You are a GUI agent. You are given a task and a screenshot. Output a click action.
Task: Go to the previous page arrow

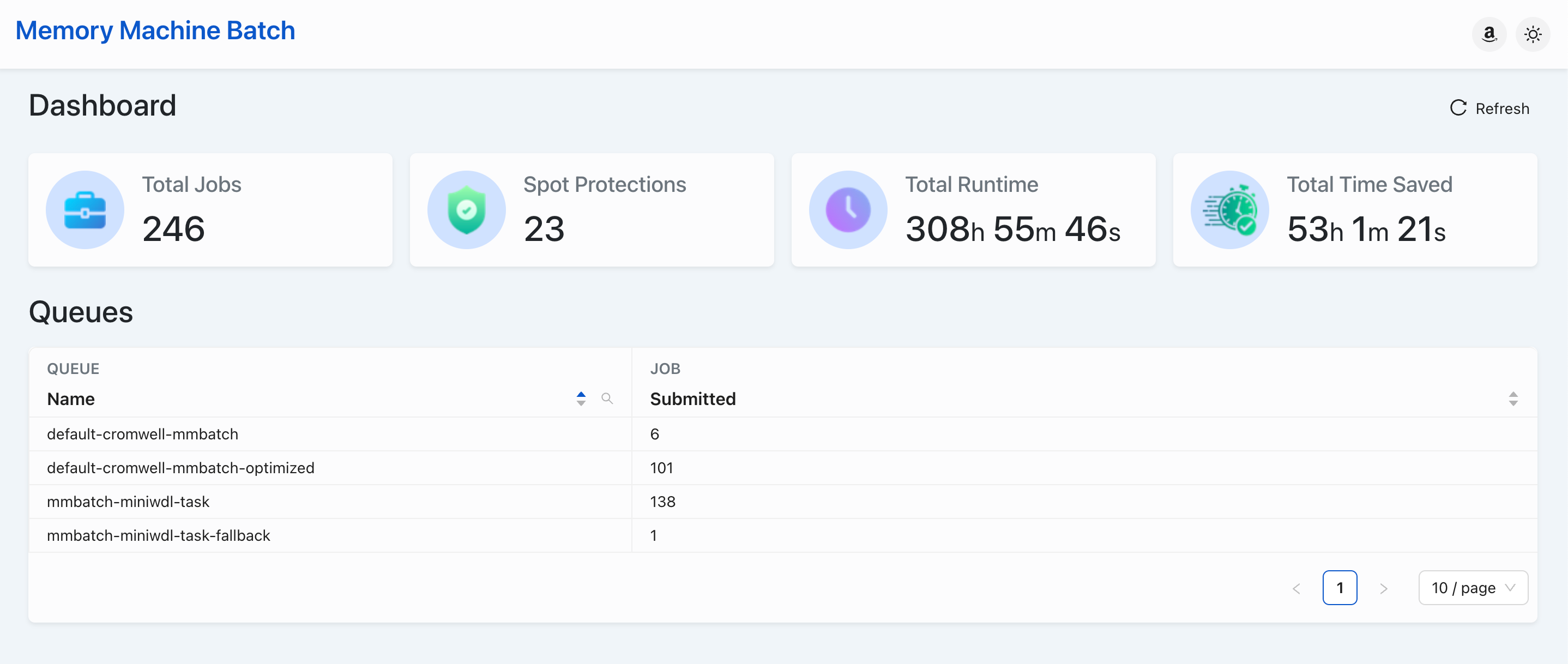[1296, 589]
